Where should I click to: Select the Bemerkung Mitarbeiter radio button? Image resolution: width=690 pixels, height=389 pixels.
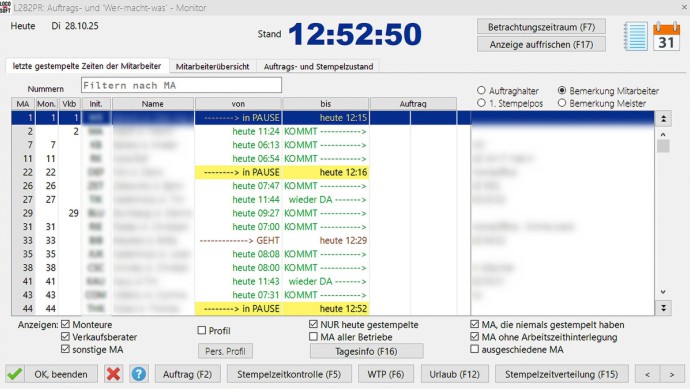coord(562,90)
